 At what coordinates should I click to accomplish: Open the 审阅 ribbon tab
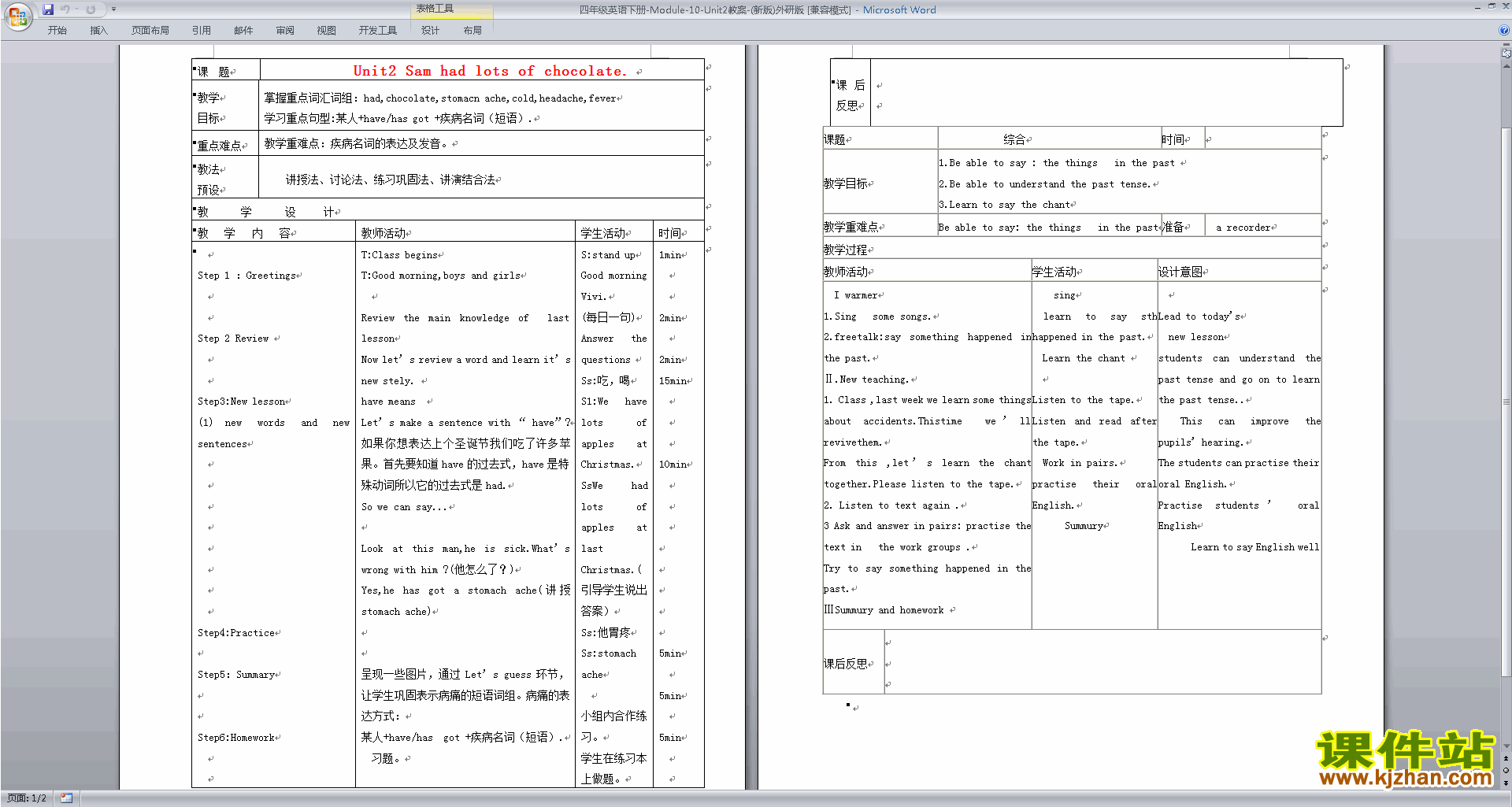coord(285,30)
